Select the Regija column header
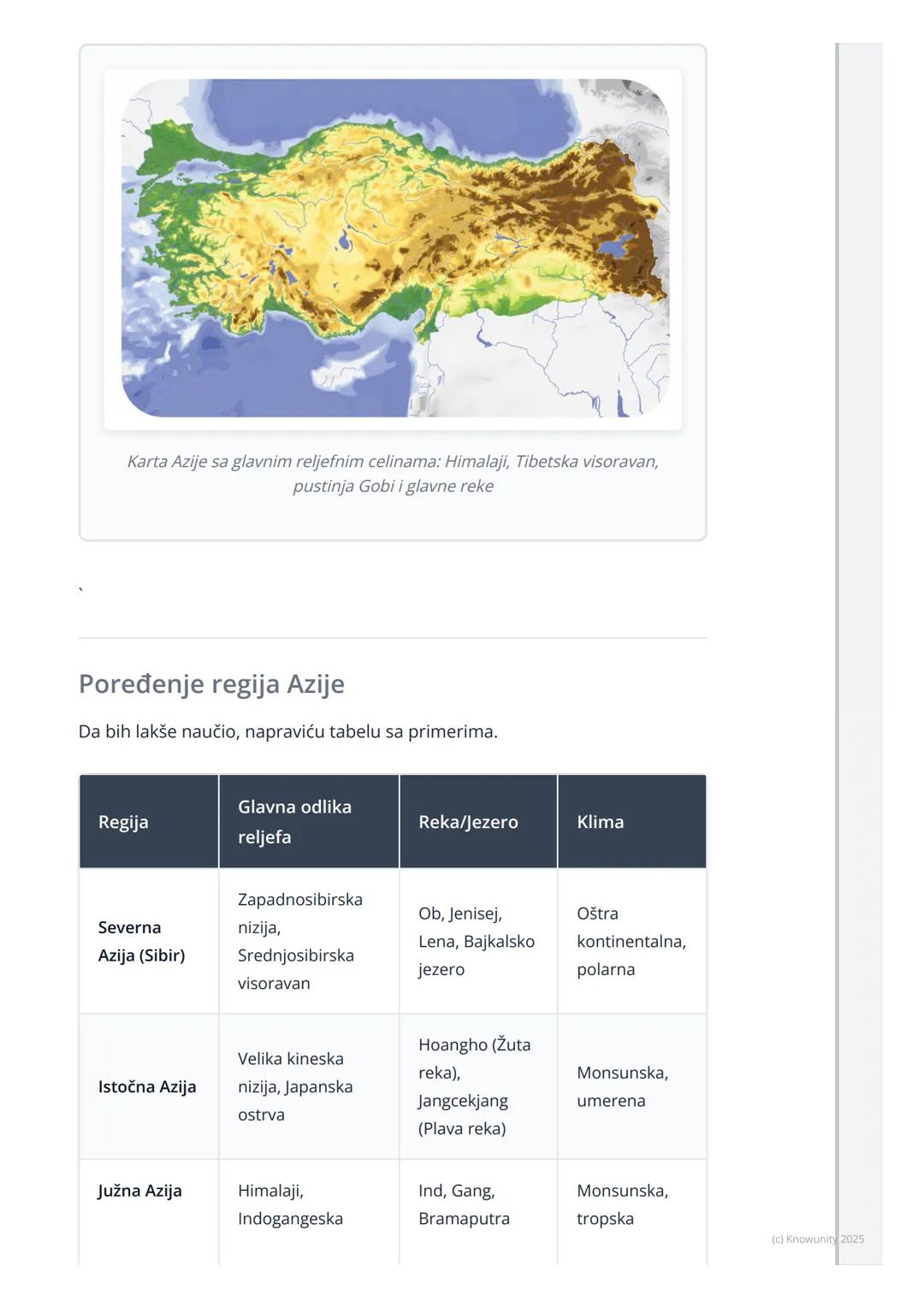 (123, 822)
